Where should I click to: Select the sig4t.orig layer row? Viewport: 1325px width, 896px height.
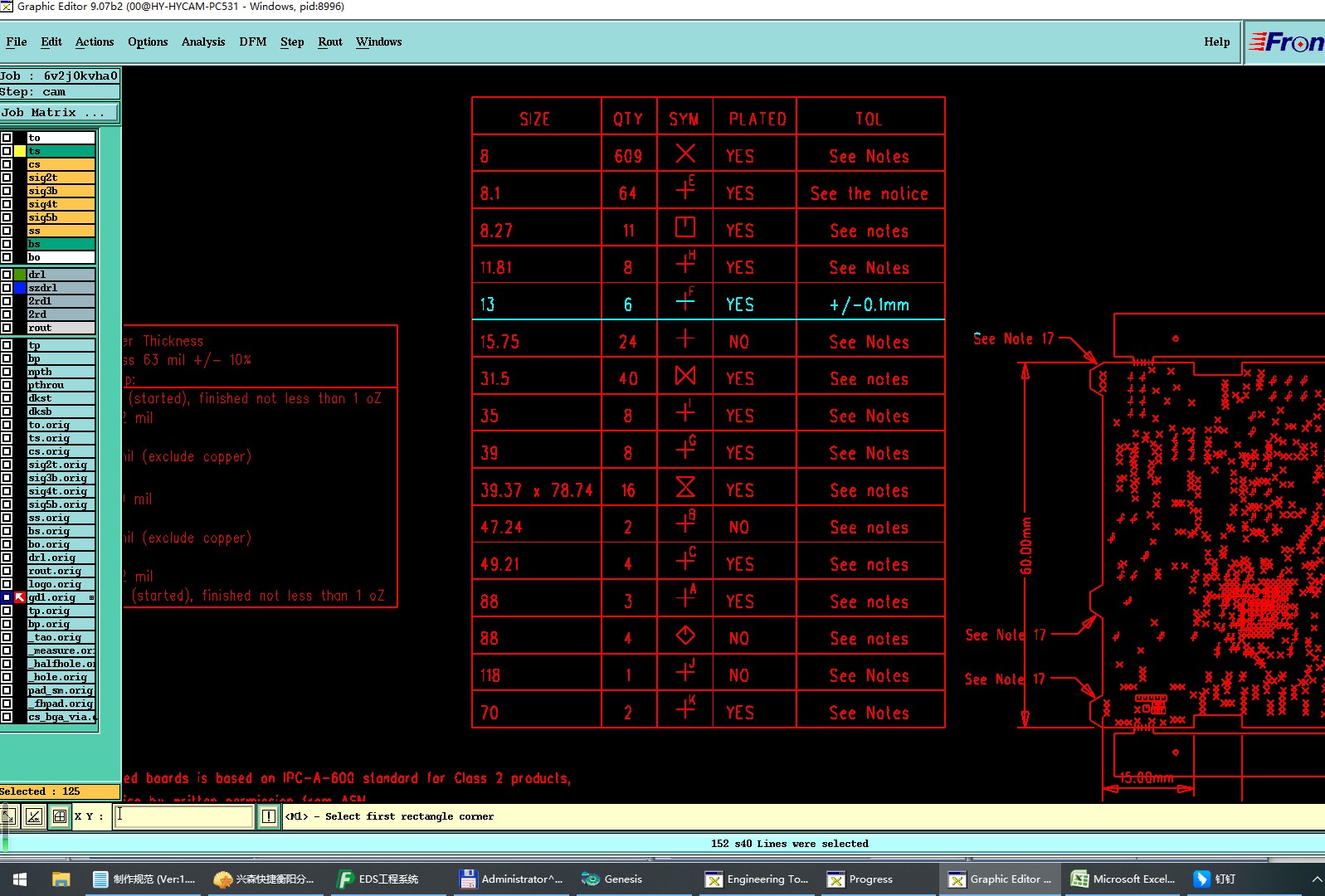pos(61,491)
